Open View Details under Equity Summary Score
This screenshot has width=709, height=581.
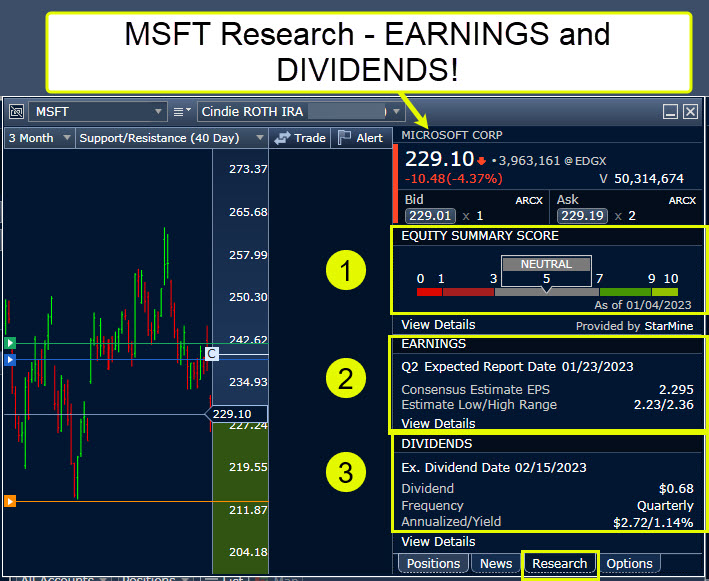coord(438,325)
